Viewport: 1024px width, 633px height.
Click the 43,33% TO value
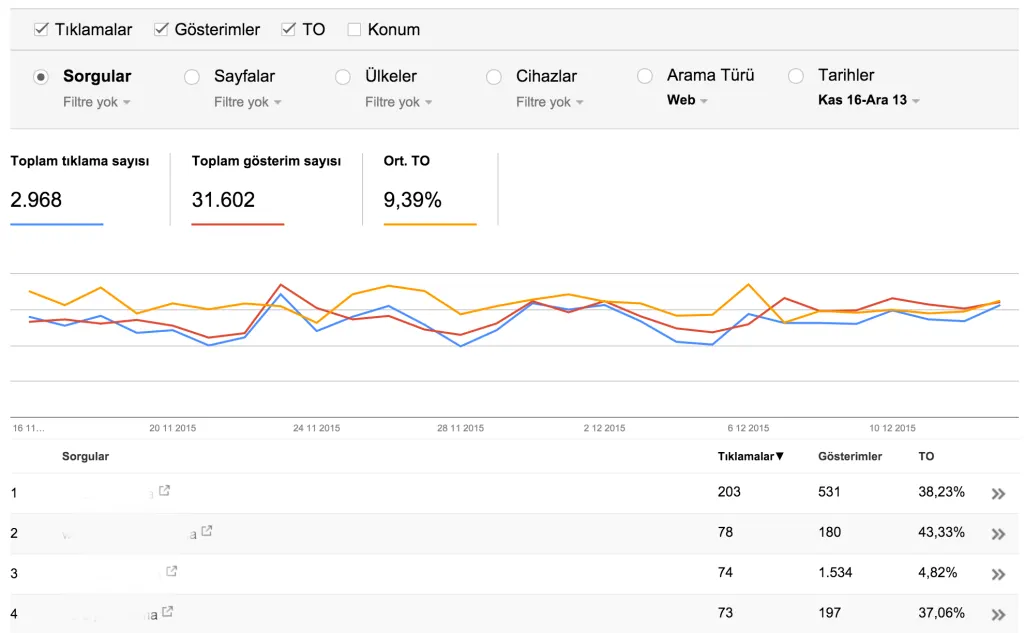click(x=941, y=532)
